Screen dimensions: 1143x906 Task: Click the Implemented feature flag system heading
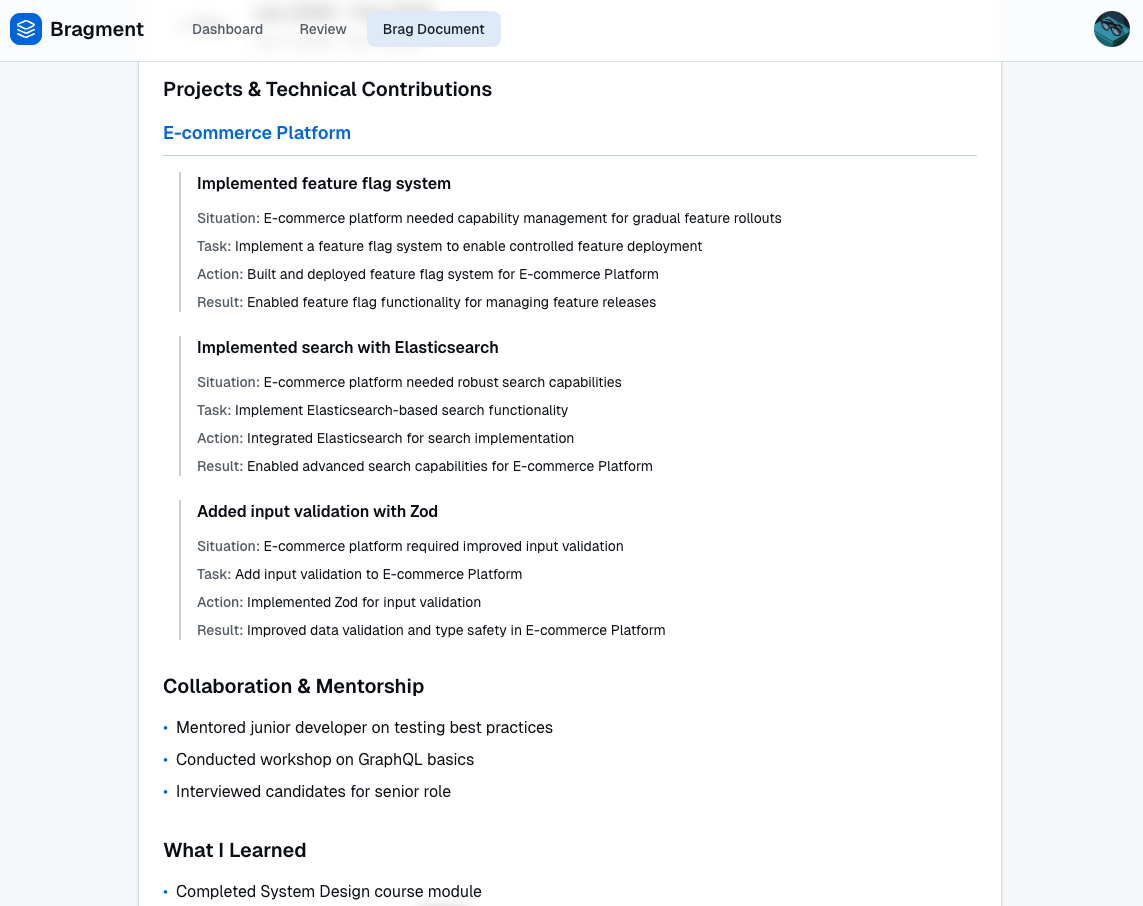click(x=324, y=183)
